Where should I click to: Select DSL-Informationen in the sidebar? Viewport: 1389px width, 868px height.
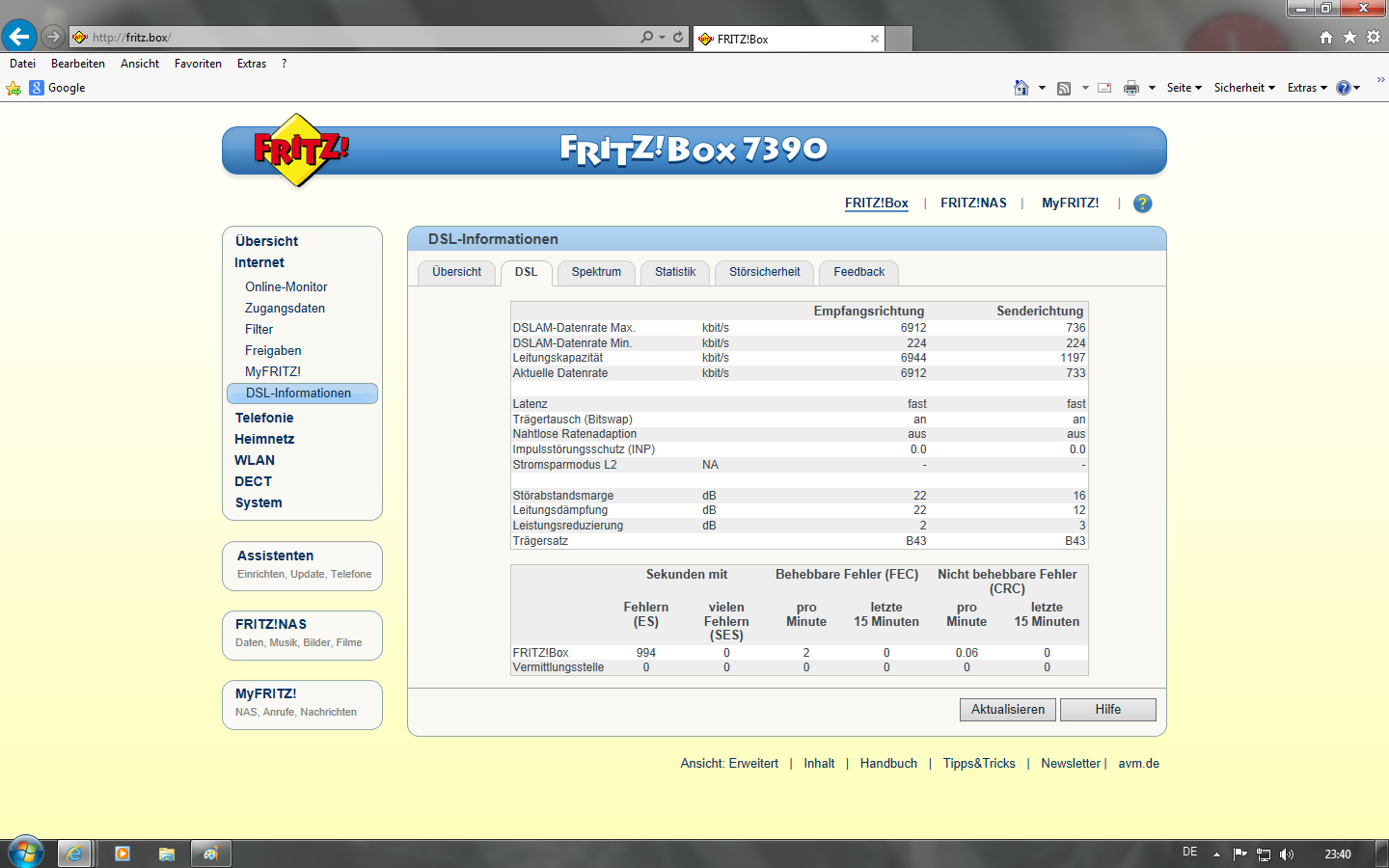(x=302, y=393)
